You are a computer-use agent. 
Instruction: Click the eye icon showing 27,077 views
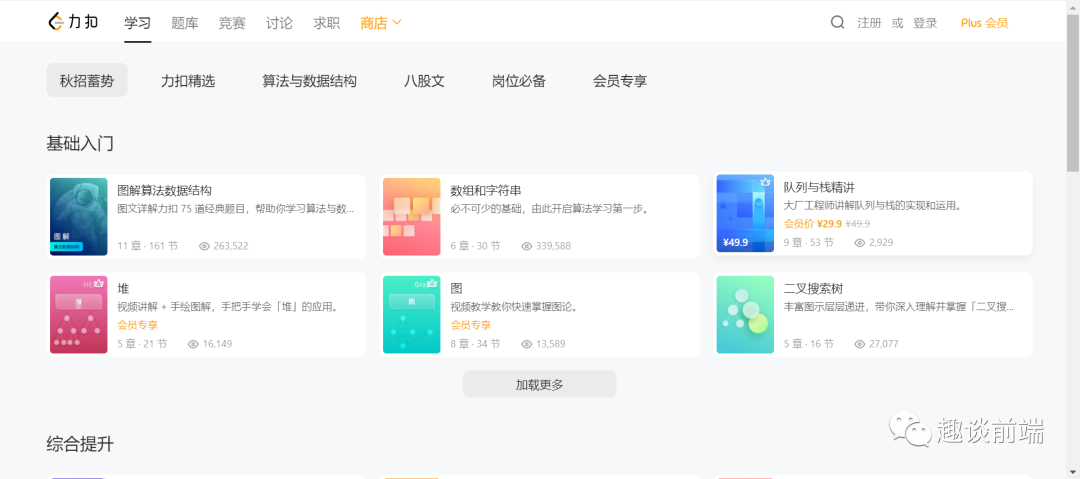tap(860, 344)
